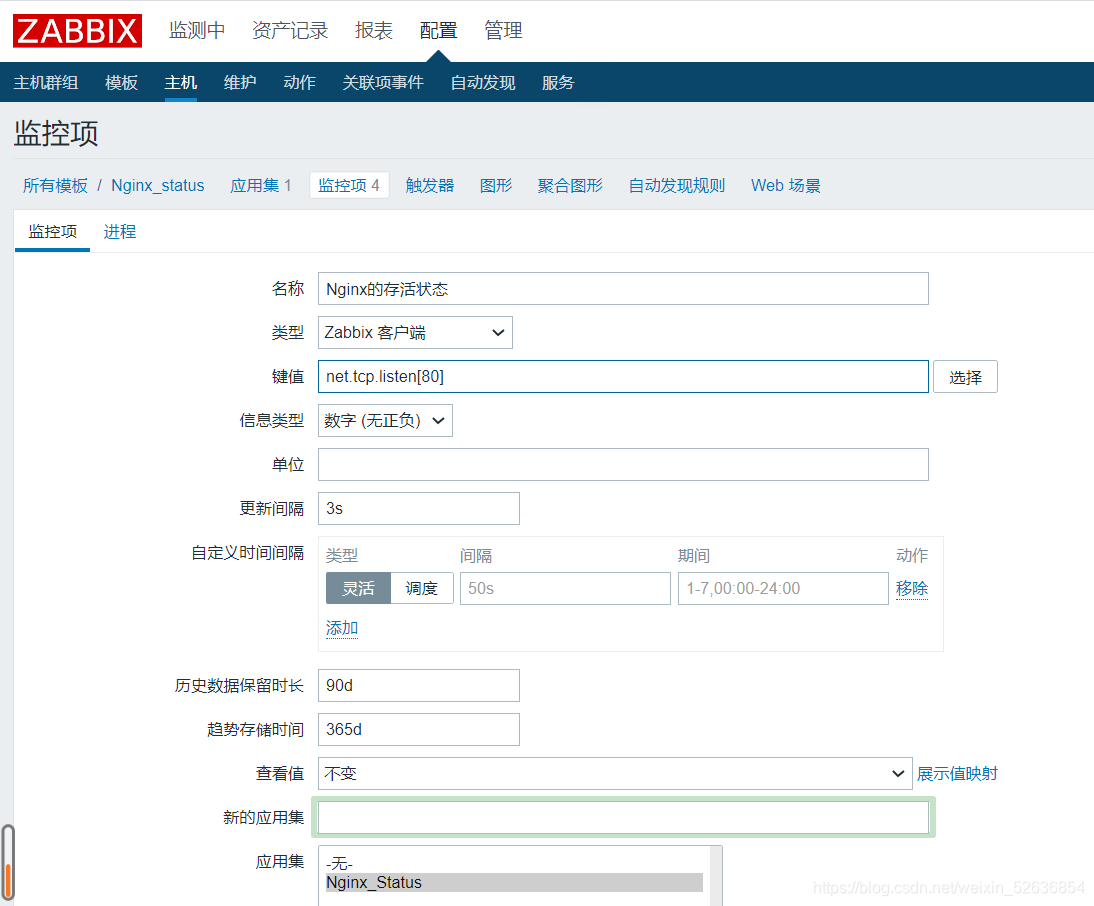Go to 维护 submenu

(x=240, y=82)
